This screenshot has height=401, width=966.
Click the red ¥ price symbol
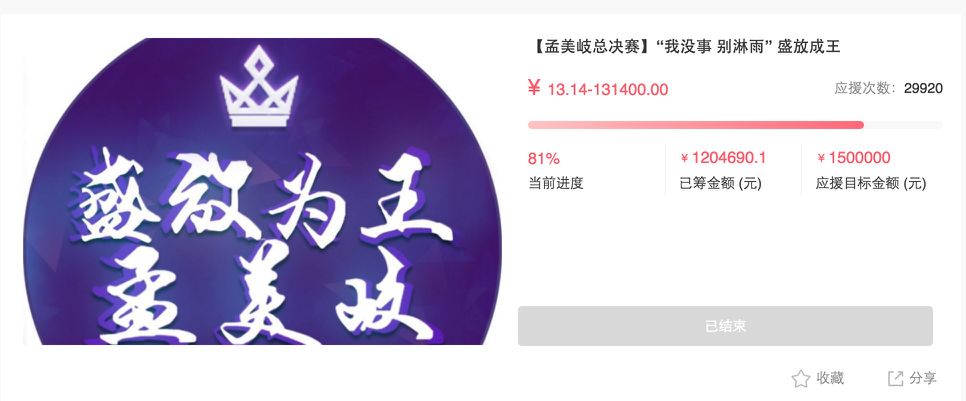click(x=534, y=89)
